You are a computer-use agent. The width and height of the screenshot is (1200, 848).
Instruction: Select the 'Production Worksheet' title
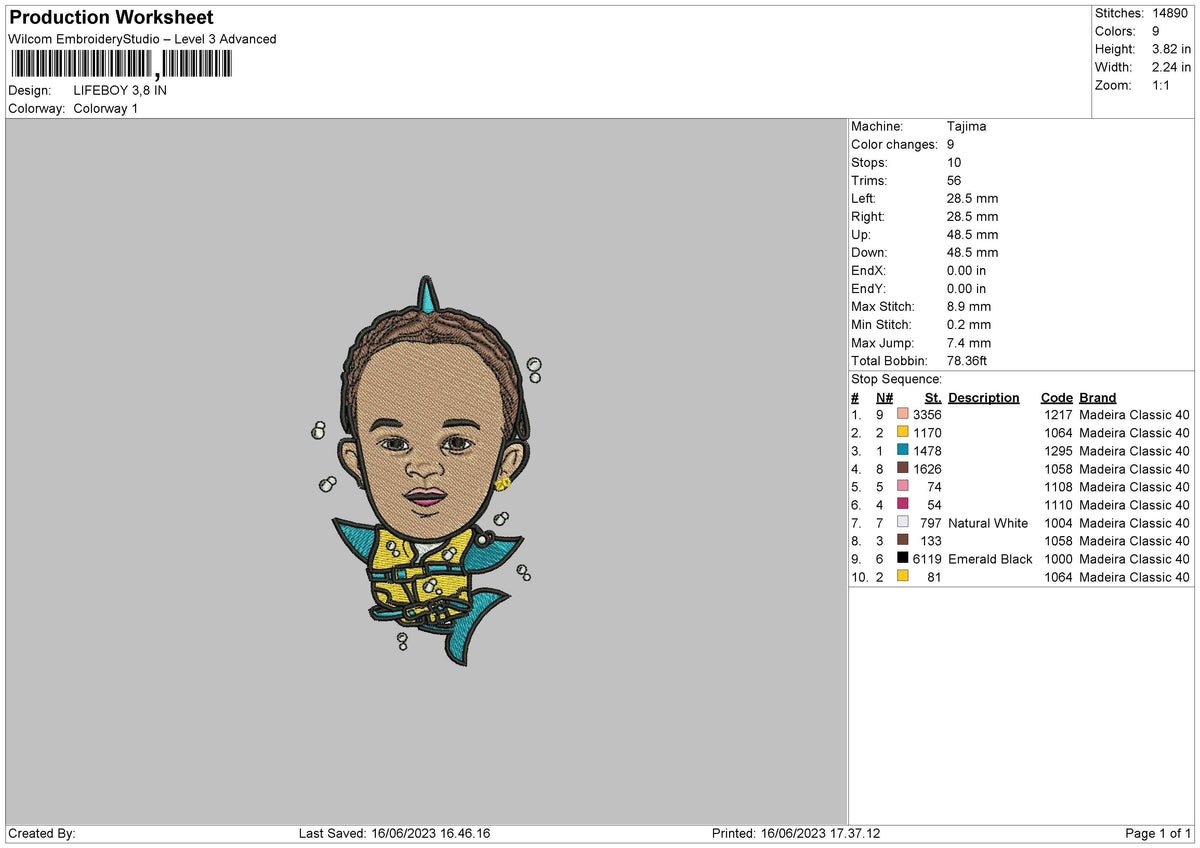111,18
